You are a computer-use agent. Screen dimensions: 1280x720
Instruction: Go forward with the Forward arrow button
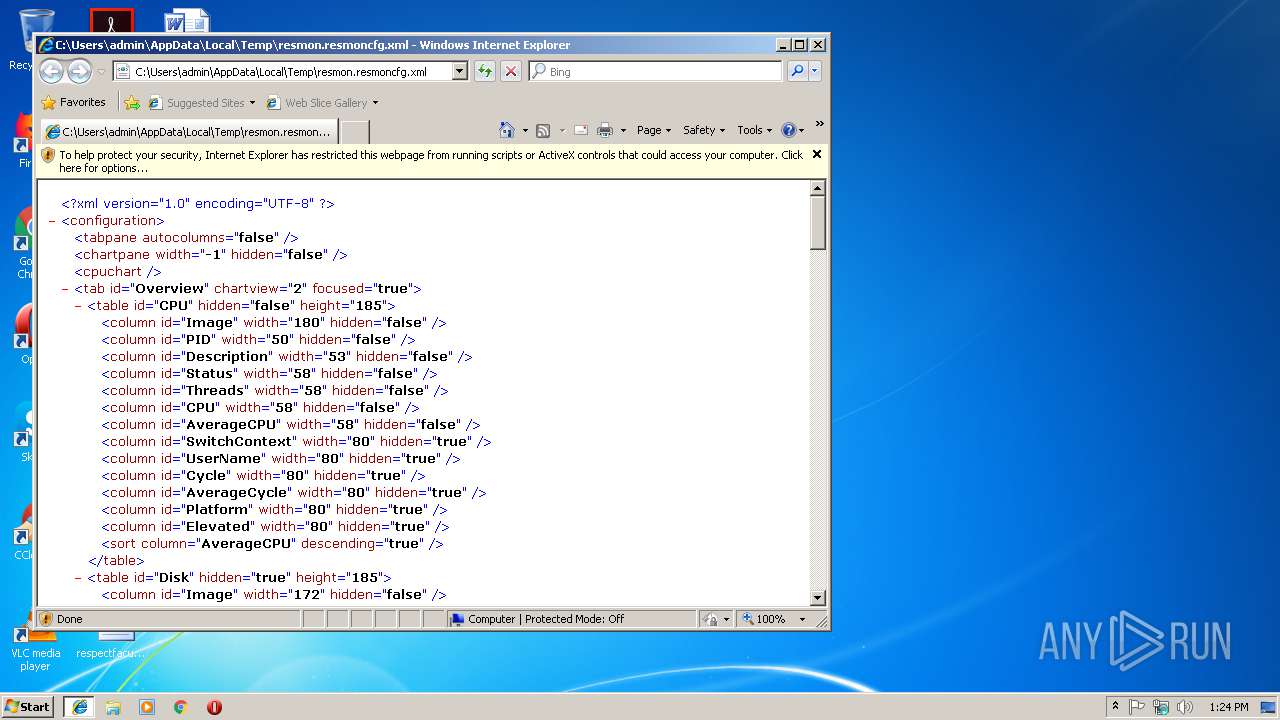tap(80, 71)
